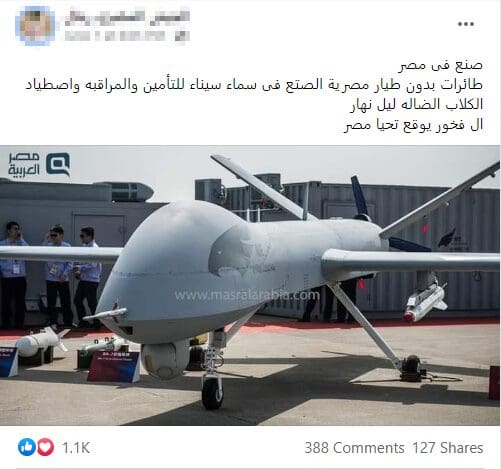Click the blurred author name at top
The width and height of the screenshot is (501, 469).
point(127,17)
